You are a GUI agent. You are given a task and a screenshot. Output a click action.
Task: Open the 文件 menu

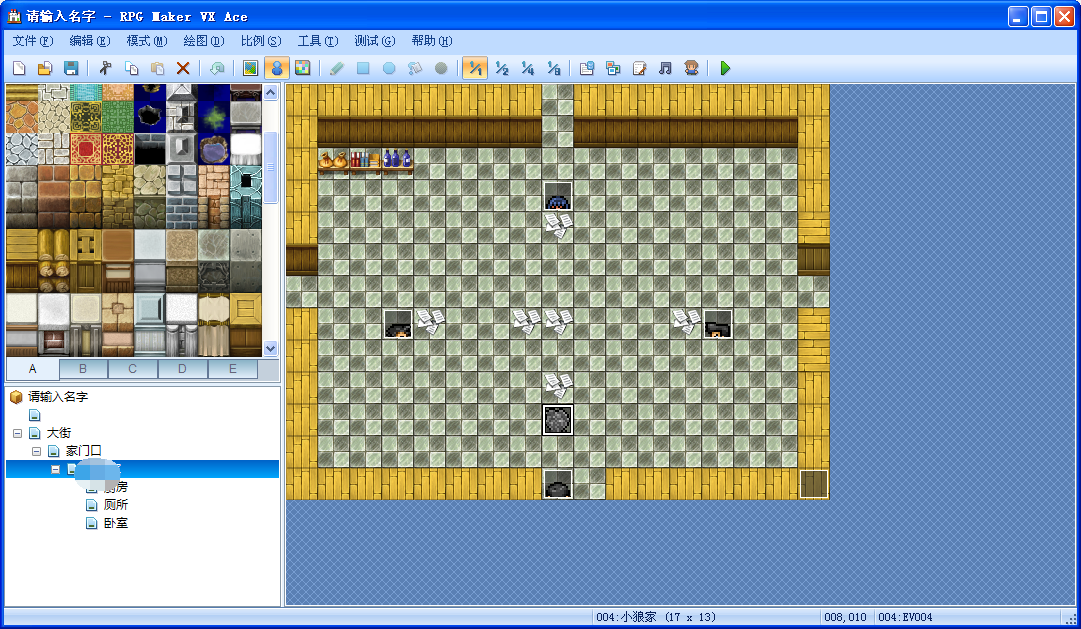32,41
